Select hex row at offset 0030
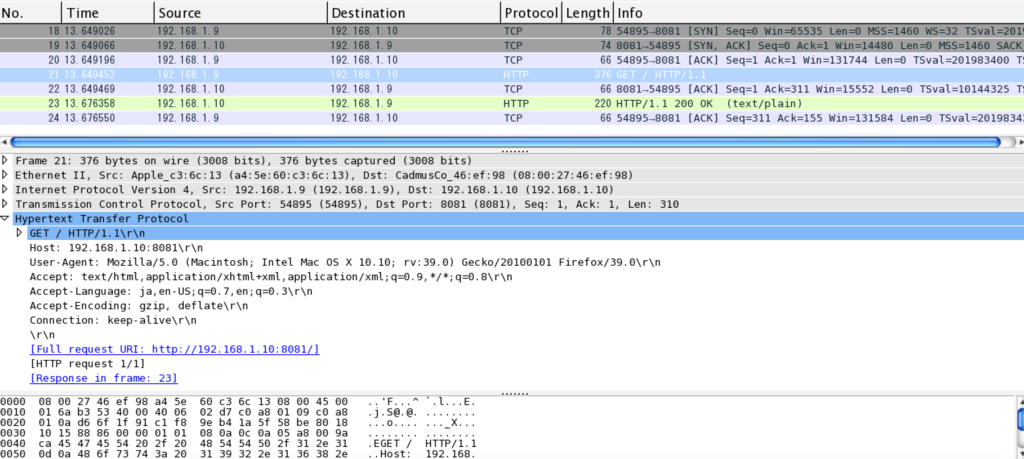Image resolution: width=1024 pixels, height=459 pixels. point(238,433)
